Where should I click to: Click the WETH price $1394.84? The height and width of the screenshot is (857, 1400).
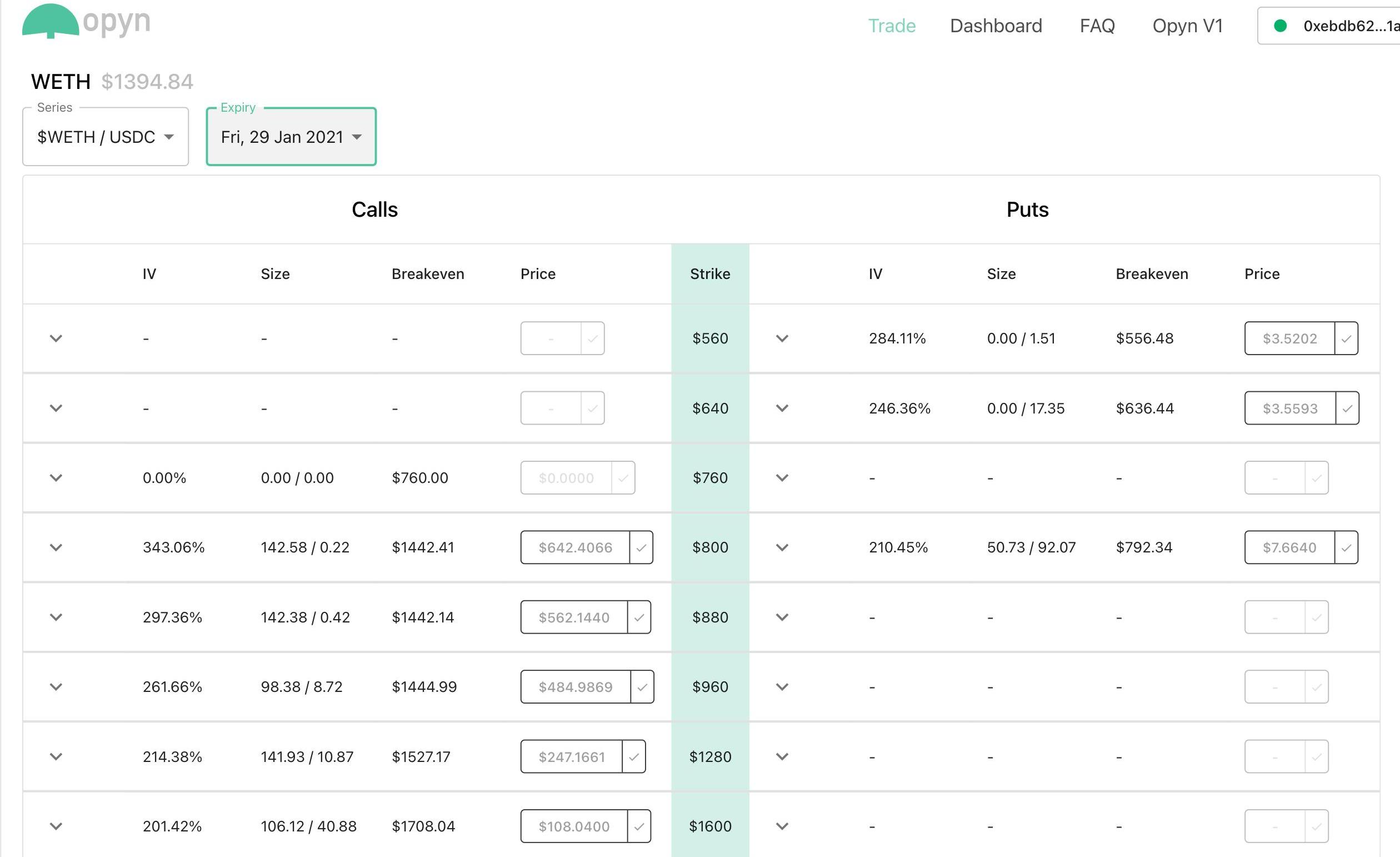147,82
